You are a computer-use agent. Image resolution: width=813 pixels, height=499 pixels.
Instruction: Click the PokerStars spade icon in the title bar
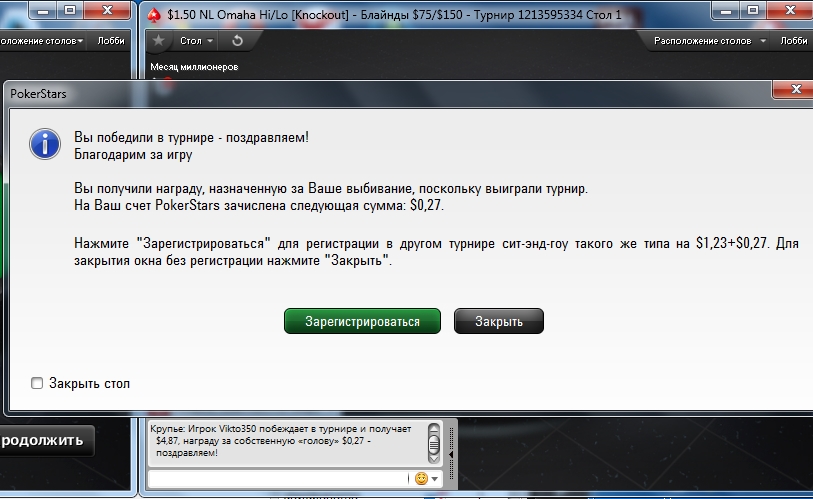[154, 15]
